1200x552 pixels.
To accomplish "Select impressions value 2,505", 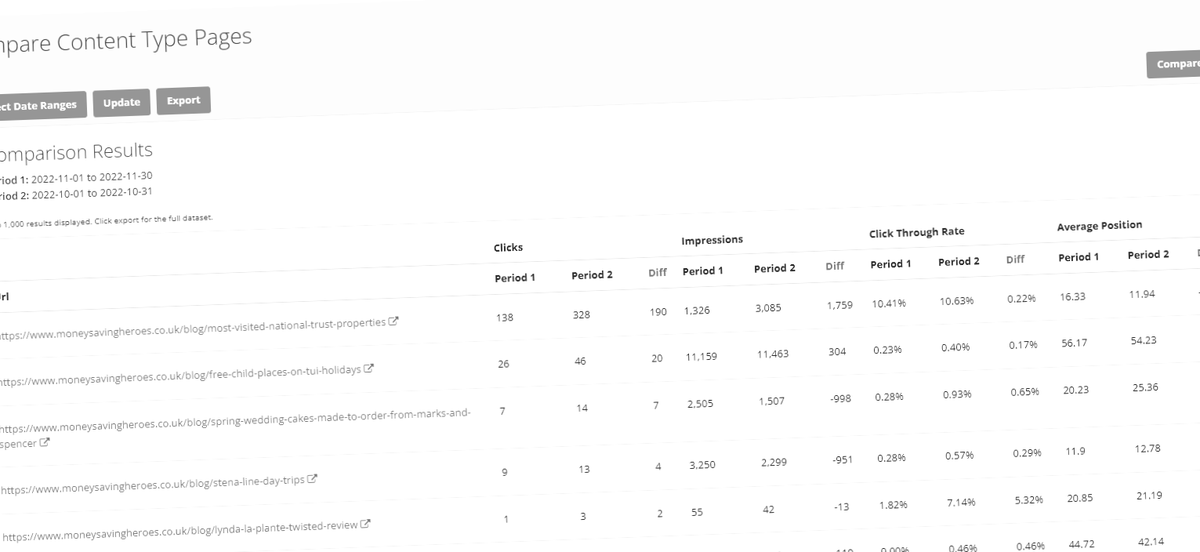I will pos(700,404).
